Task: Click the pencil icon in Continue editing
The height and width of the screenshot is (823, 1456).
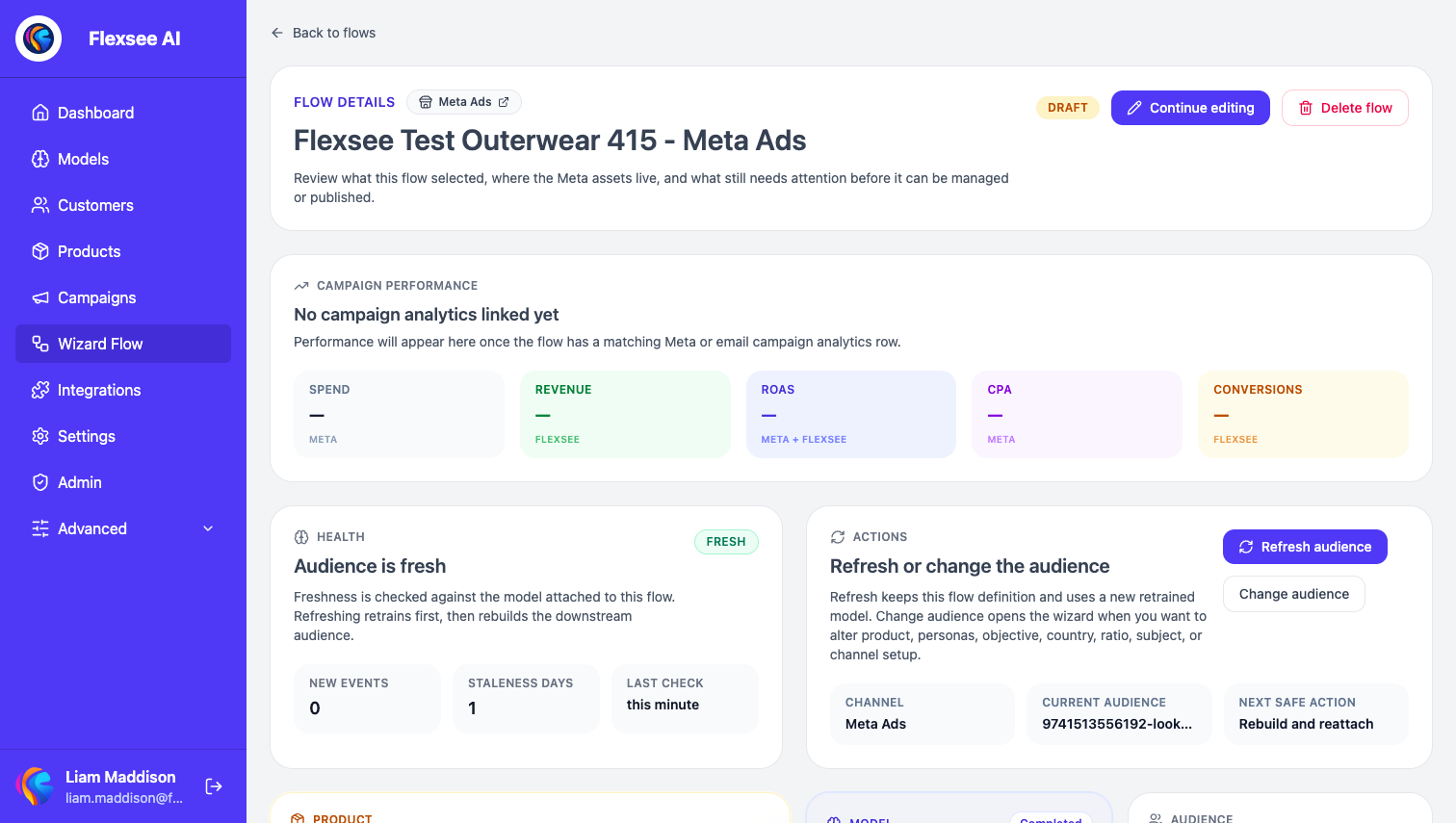Action: point(1134,108)
